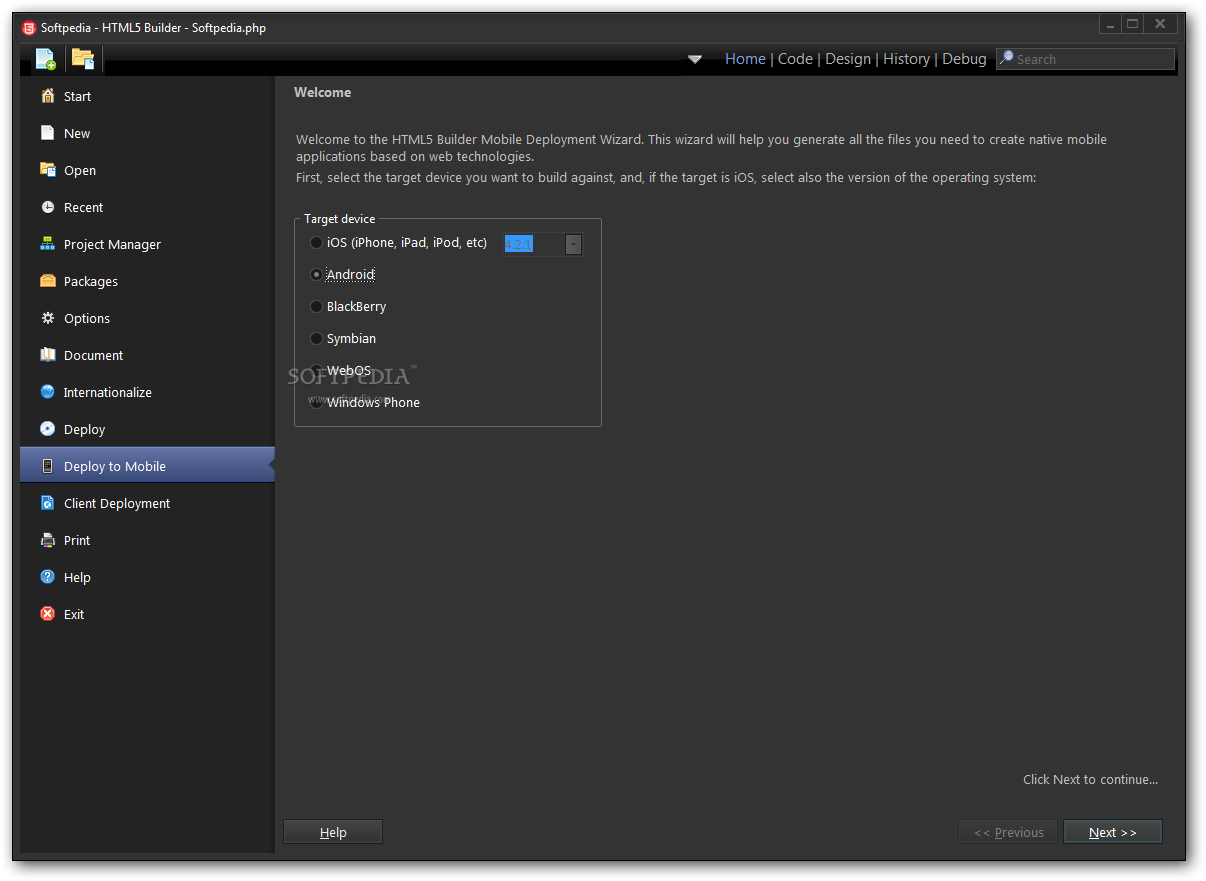Switch to the Code view
This screenshot has width=1206, height=881.
coord(795,59)
